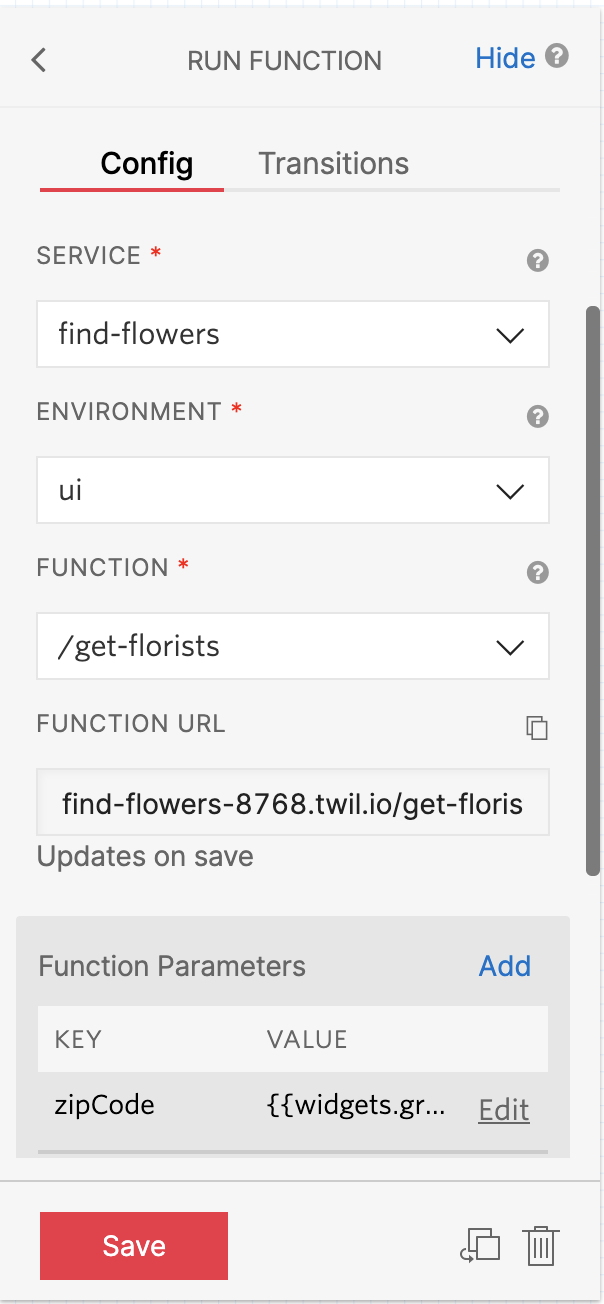Switch to the Transitions tab
The image size is (604, 1304).
coord(333,164)
